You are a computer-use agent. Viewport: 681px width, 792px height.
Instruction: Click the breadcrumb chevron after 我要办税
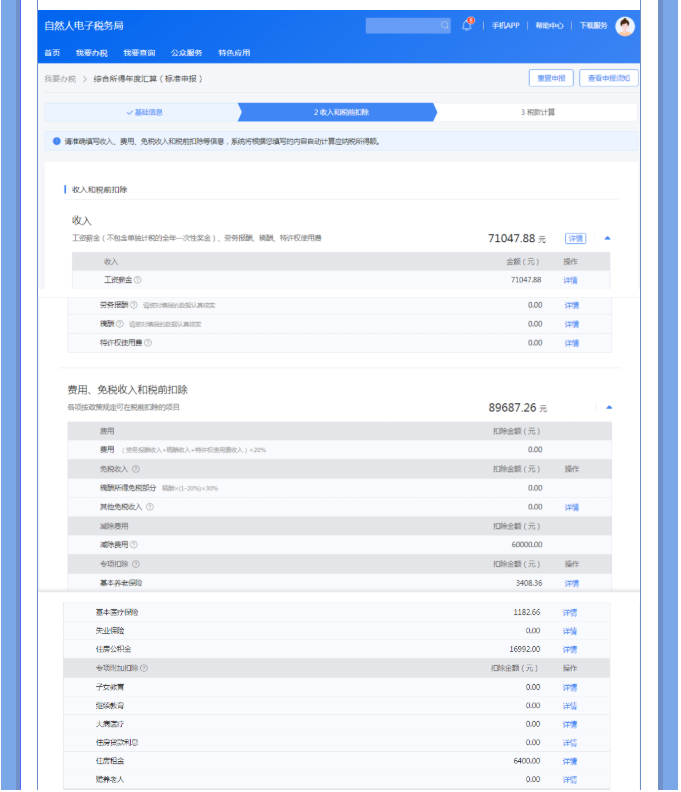(84, 79)
